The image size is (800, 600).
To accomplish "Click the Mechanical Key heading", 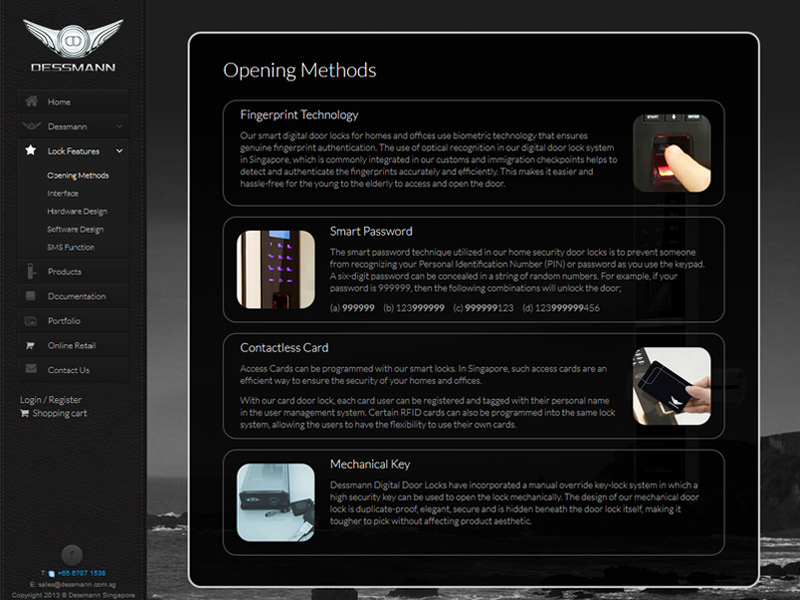I will (370, 464).
